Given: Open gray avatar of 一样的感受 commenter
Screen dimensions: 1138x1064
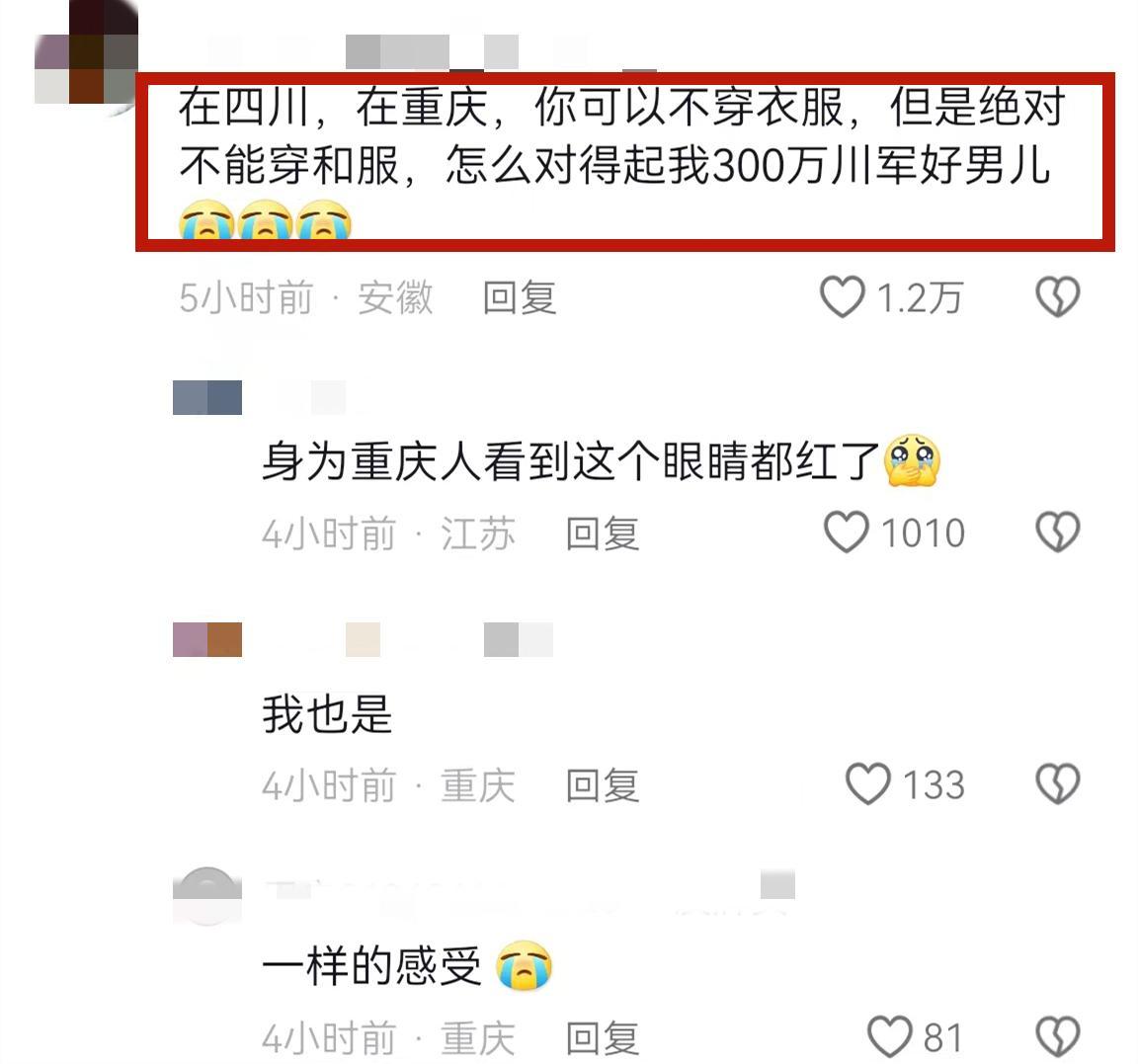Looking at the screenshot, I should pos(207,896).
